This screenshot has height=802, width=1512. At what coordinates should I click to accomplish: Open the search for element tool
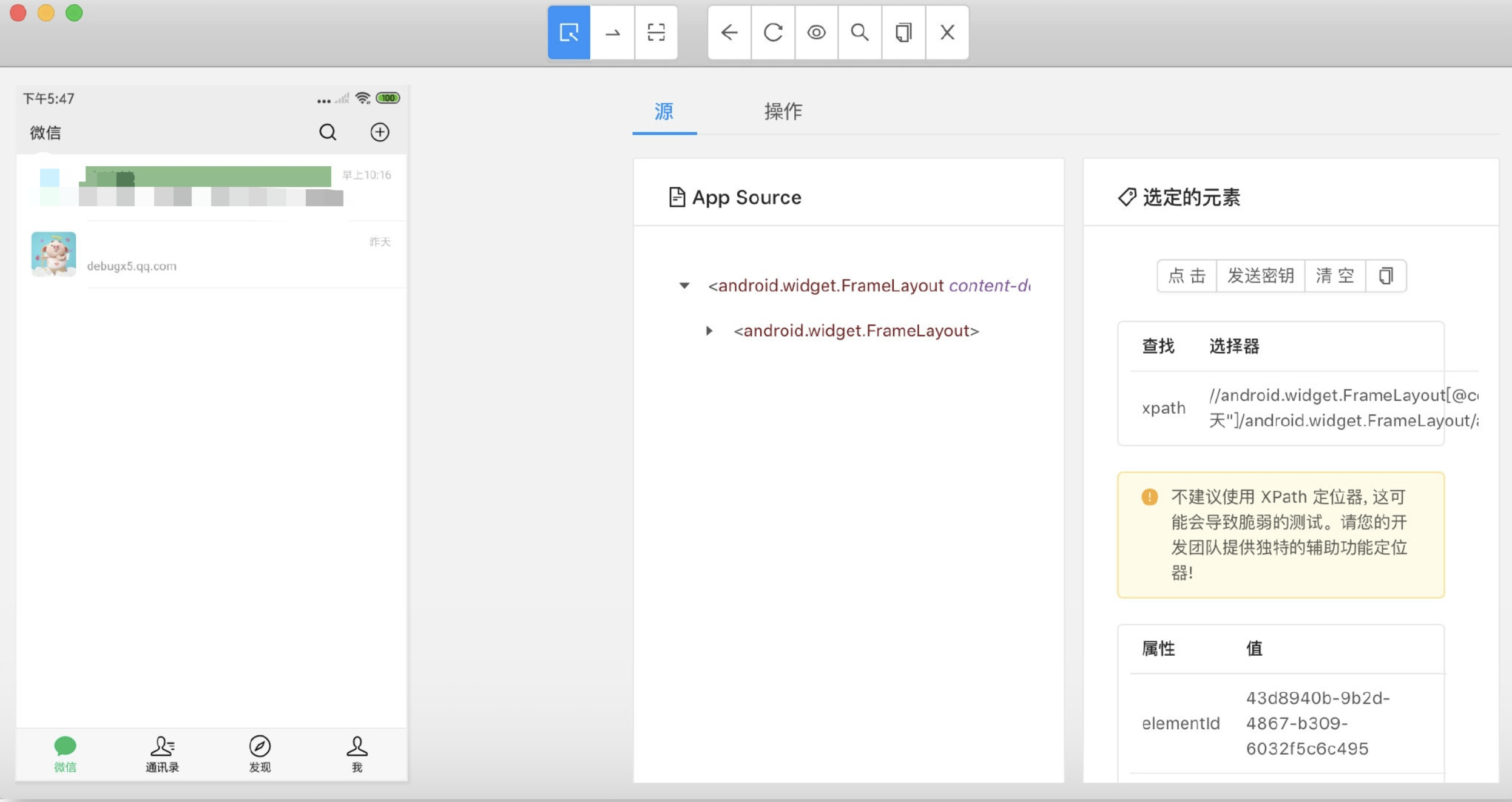click(x=860, y=33)
